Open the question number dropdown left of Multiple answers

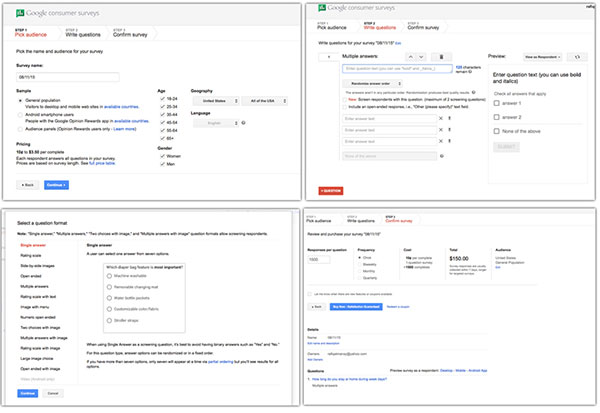pyautogui.click(x=328, y=57)
